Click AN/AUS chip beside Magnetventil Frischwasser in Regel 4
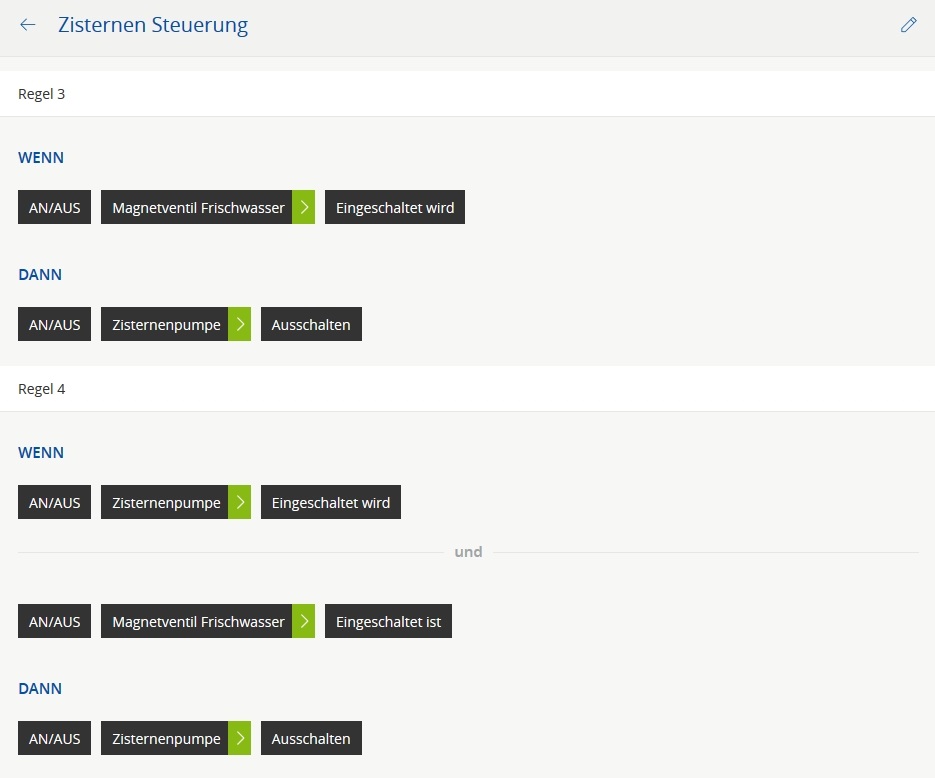 click(x=54, y=622)
